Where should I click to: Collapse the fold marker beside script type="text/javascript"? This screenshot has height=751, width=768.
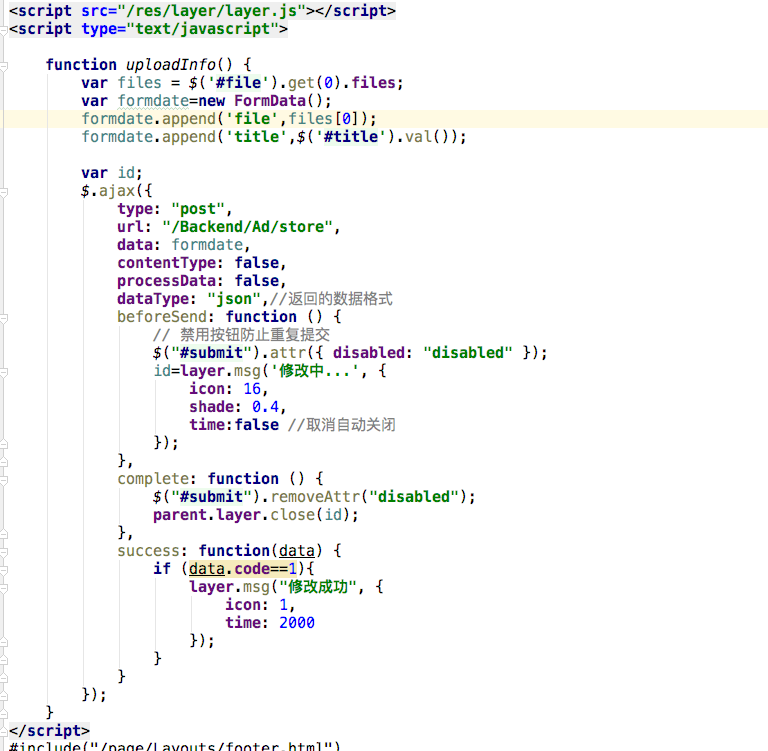tap(3, 30)
